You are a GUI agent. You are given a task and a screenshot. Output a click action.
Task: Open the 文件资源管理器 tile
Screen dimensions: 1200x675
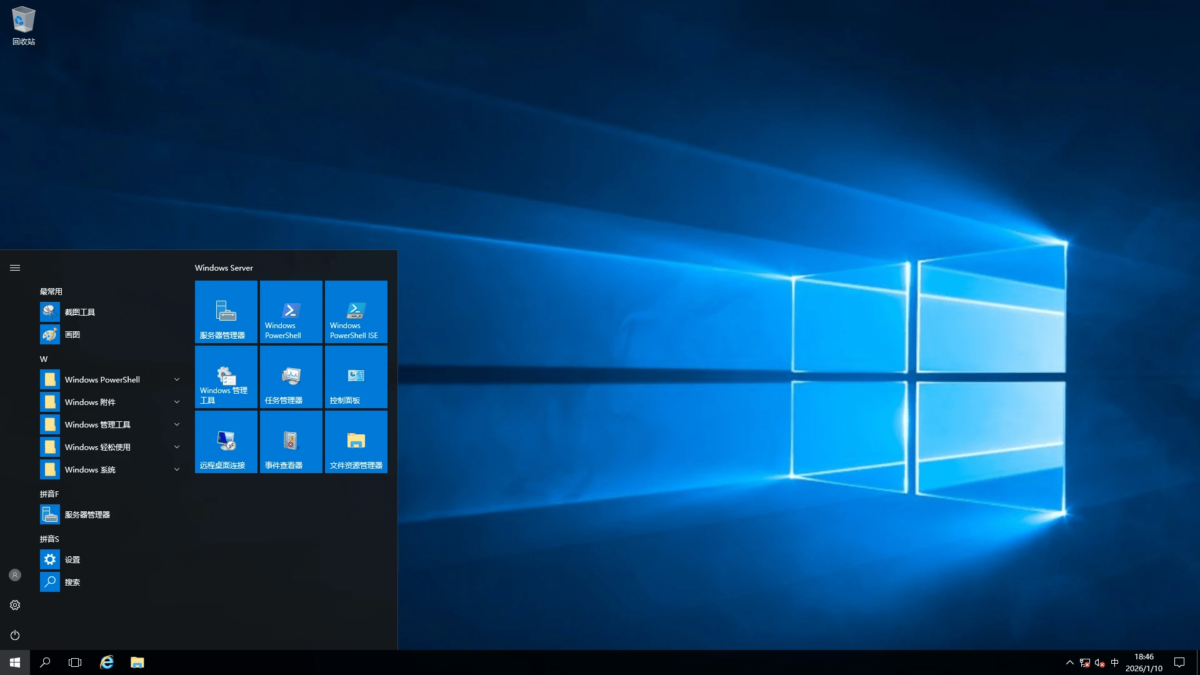(356, 442)
